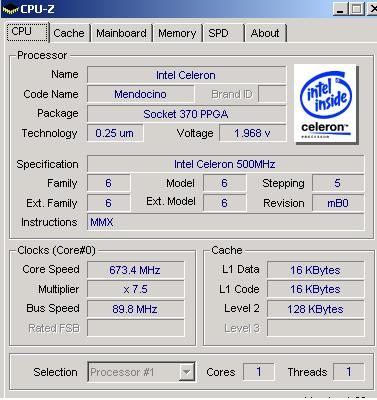Minimize the CPU-Z window
Viewport: 377px width, 400px height.
pos(340,9)
